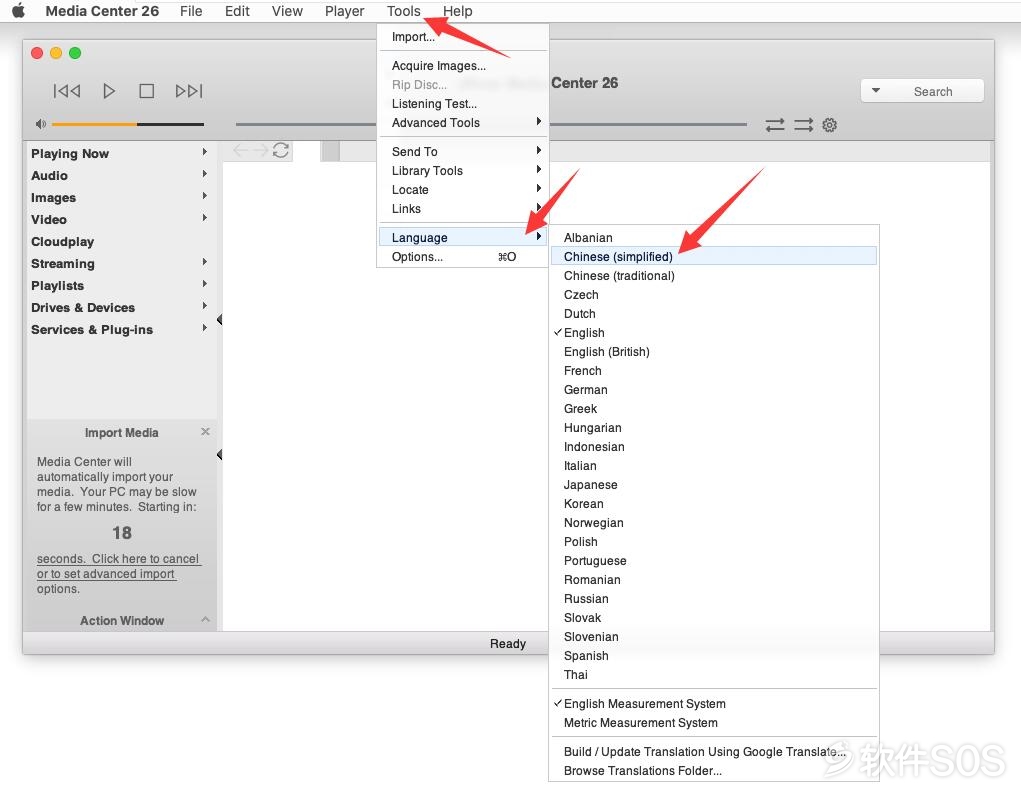Mute volume via speaker icon

40,124
